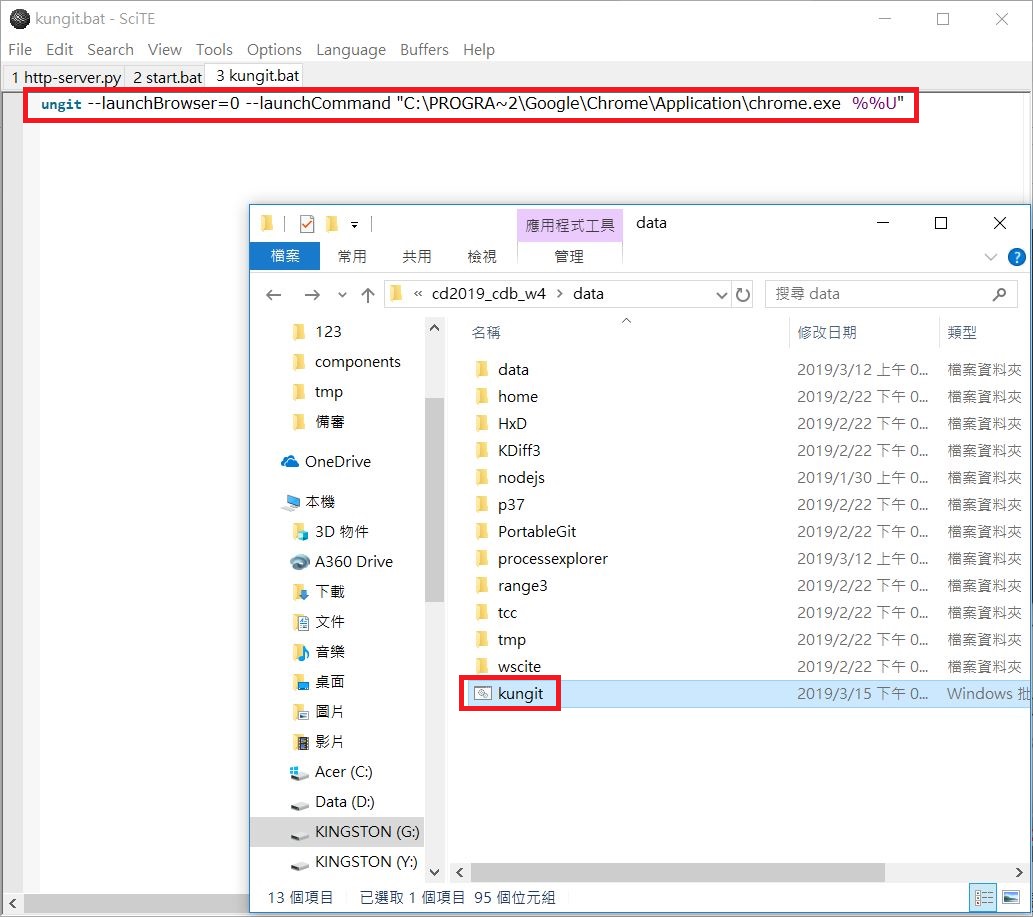This screenshot has height=917, width=1033.
Task: Open the Buffers menu in SciTE
Action: coord(424,49)
